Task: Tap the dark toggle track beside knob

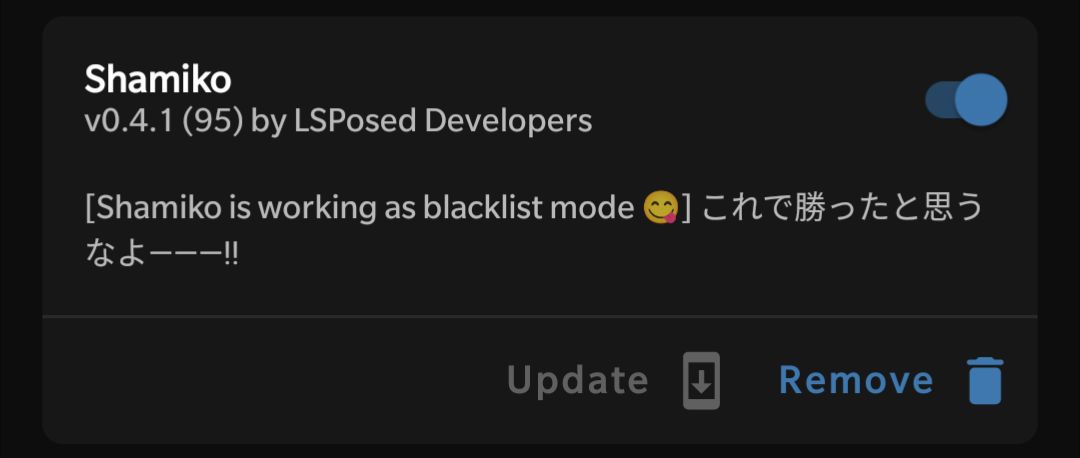Action: (x=939, y=100)
